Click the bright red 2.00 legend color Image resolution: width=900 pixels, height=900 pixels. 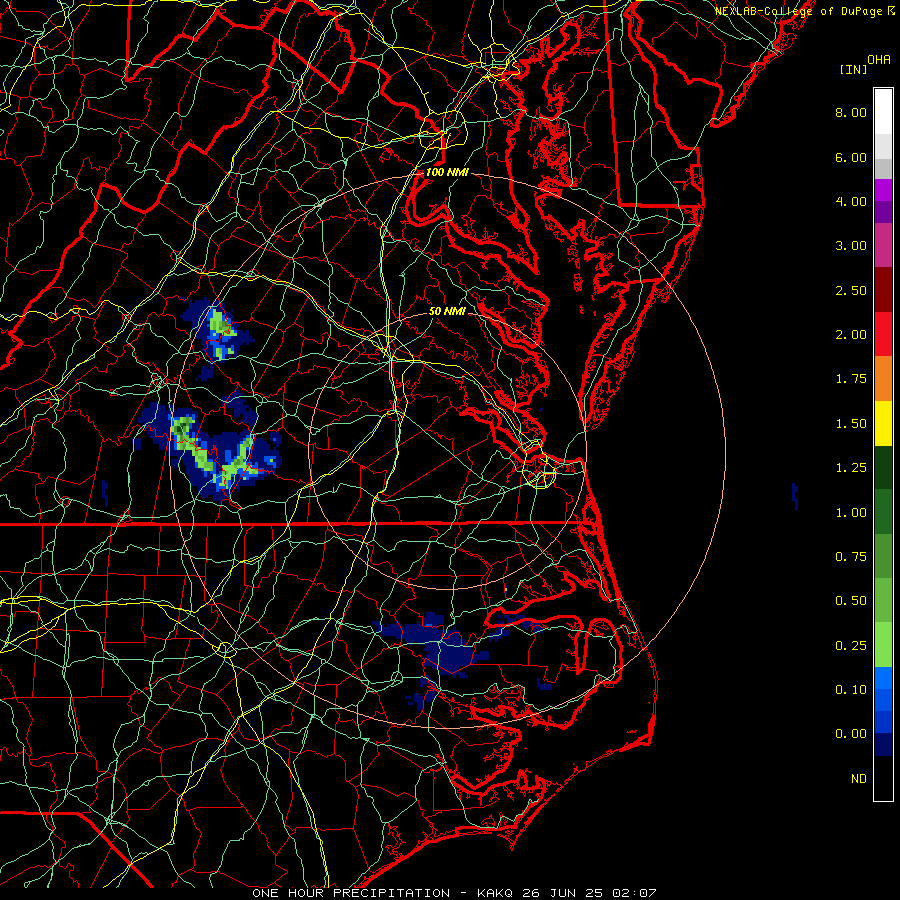coord(883,334)
